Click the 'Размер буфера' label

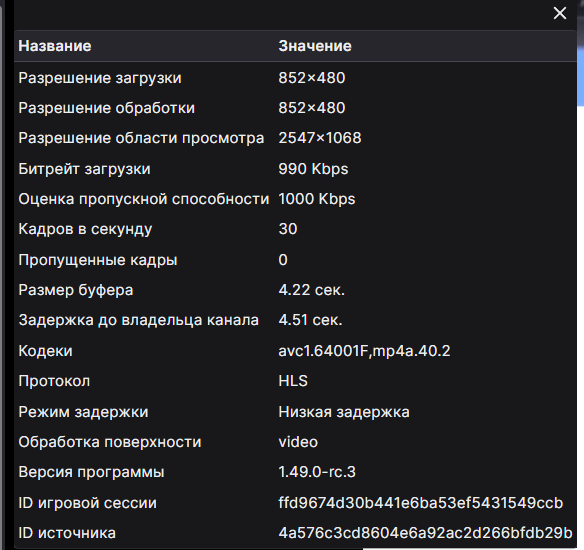[76, 290]
